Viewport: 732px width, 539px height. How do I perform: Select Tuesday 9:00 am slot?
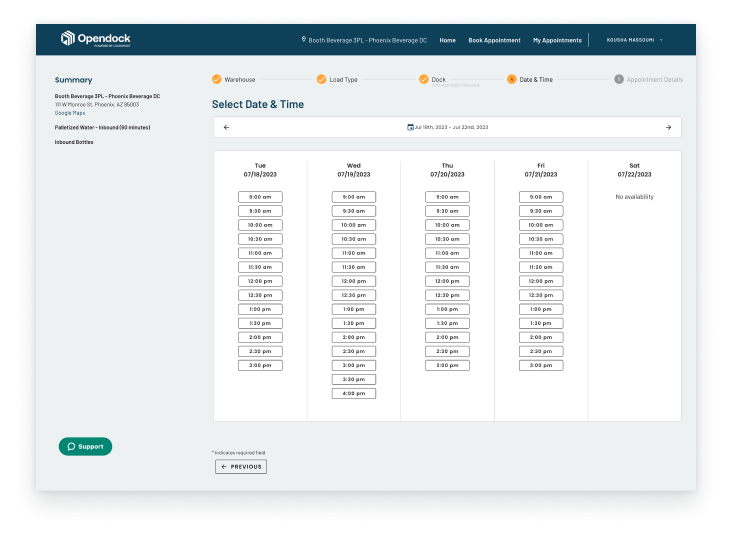260,197
